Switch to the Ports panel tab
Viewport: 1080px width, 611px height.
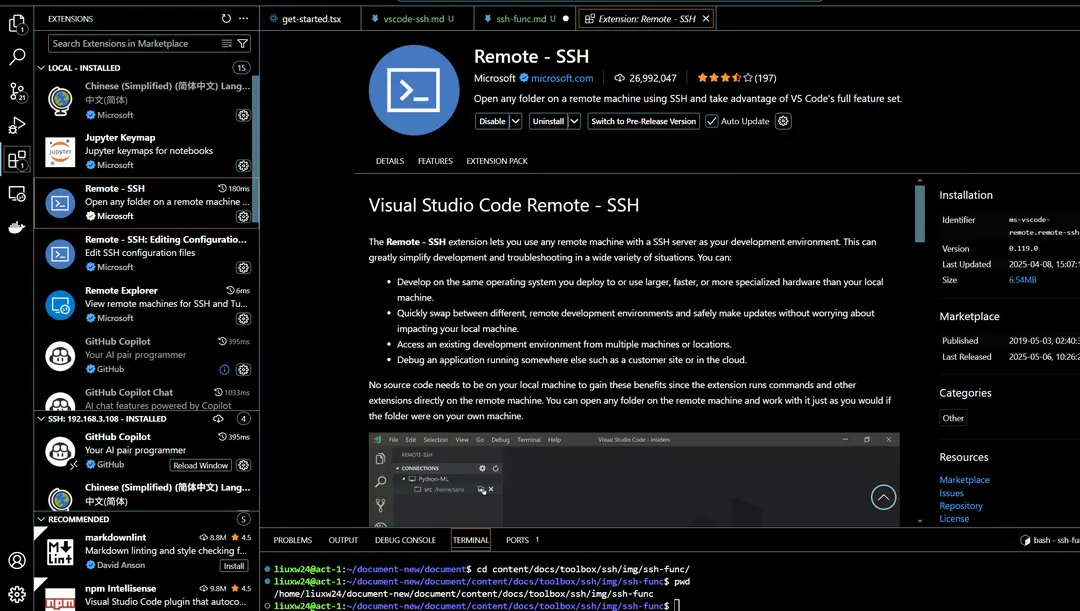pyautogui.click(x=517, y=540)
